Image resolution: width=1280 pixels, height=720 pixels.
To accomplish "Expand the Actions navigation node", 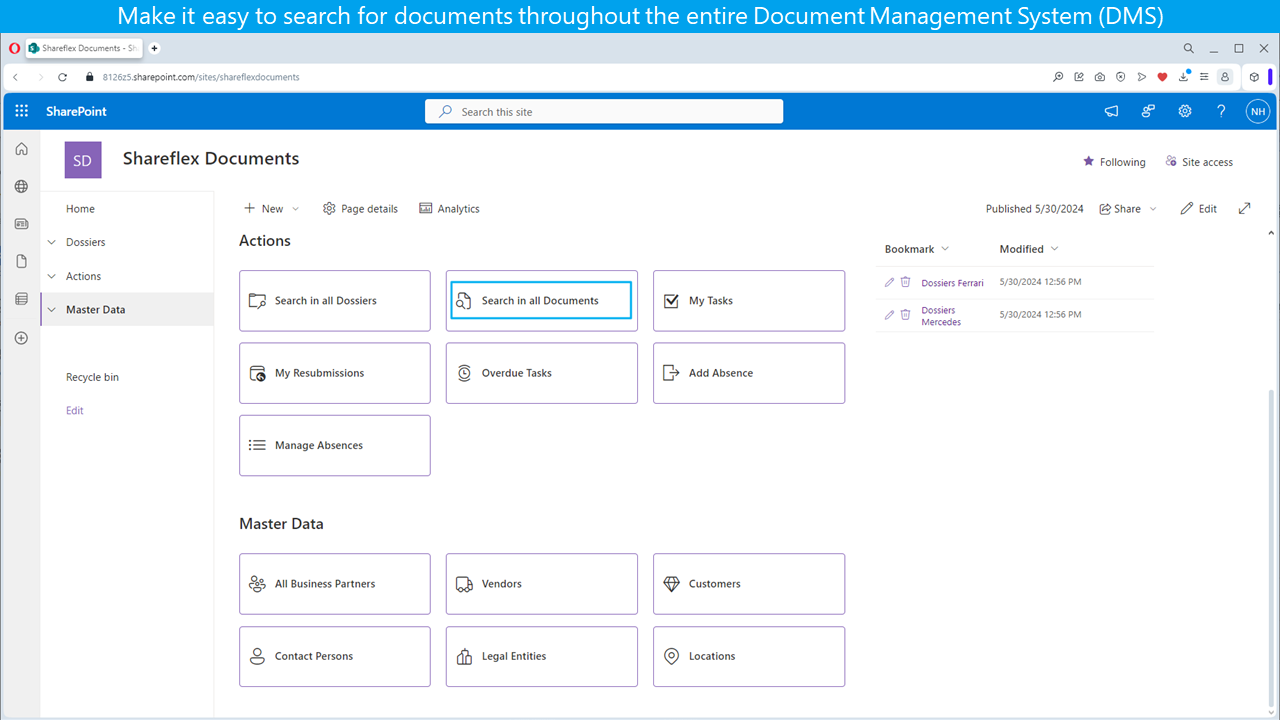I will [52, 276].
